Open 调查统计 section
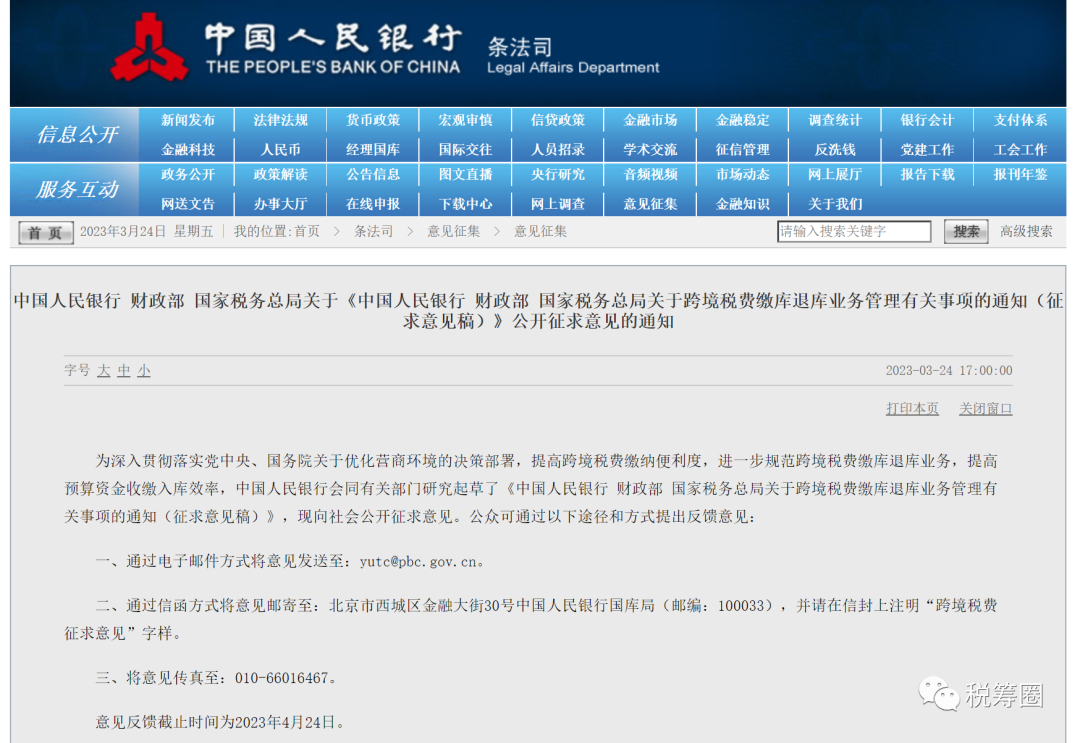This screenshot has width=1080, height=743. tap(835, 121)
